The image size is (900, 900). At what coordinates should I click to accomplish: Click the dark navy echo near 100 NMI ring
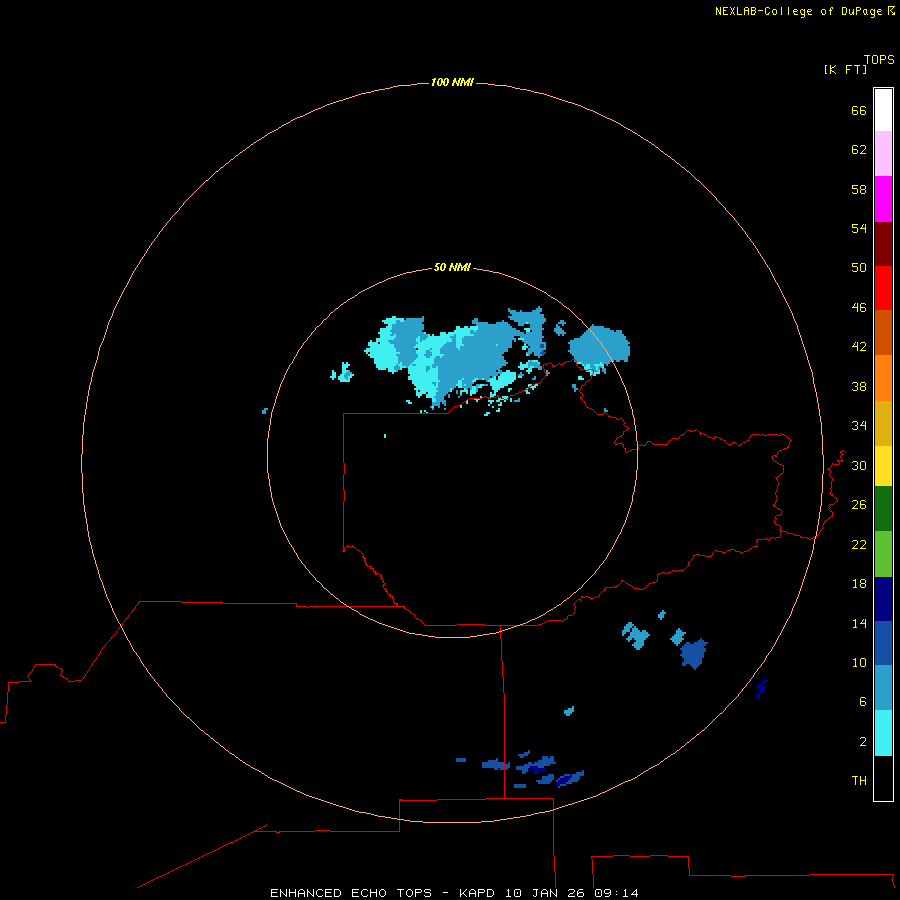[x=762, y=688]
